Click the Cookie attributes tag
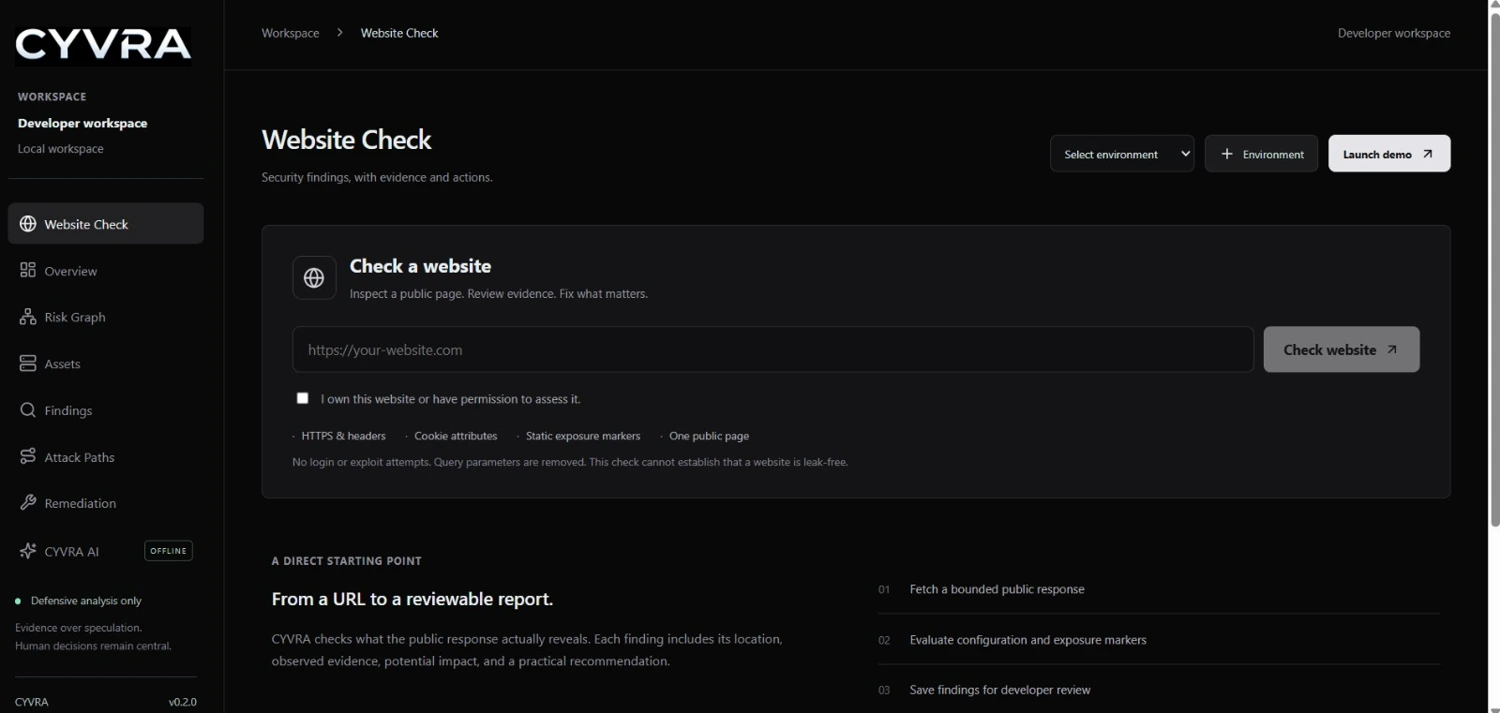1500x713 pixels. point(456,436)
